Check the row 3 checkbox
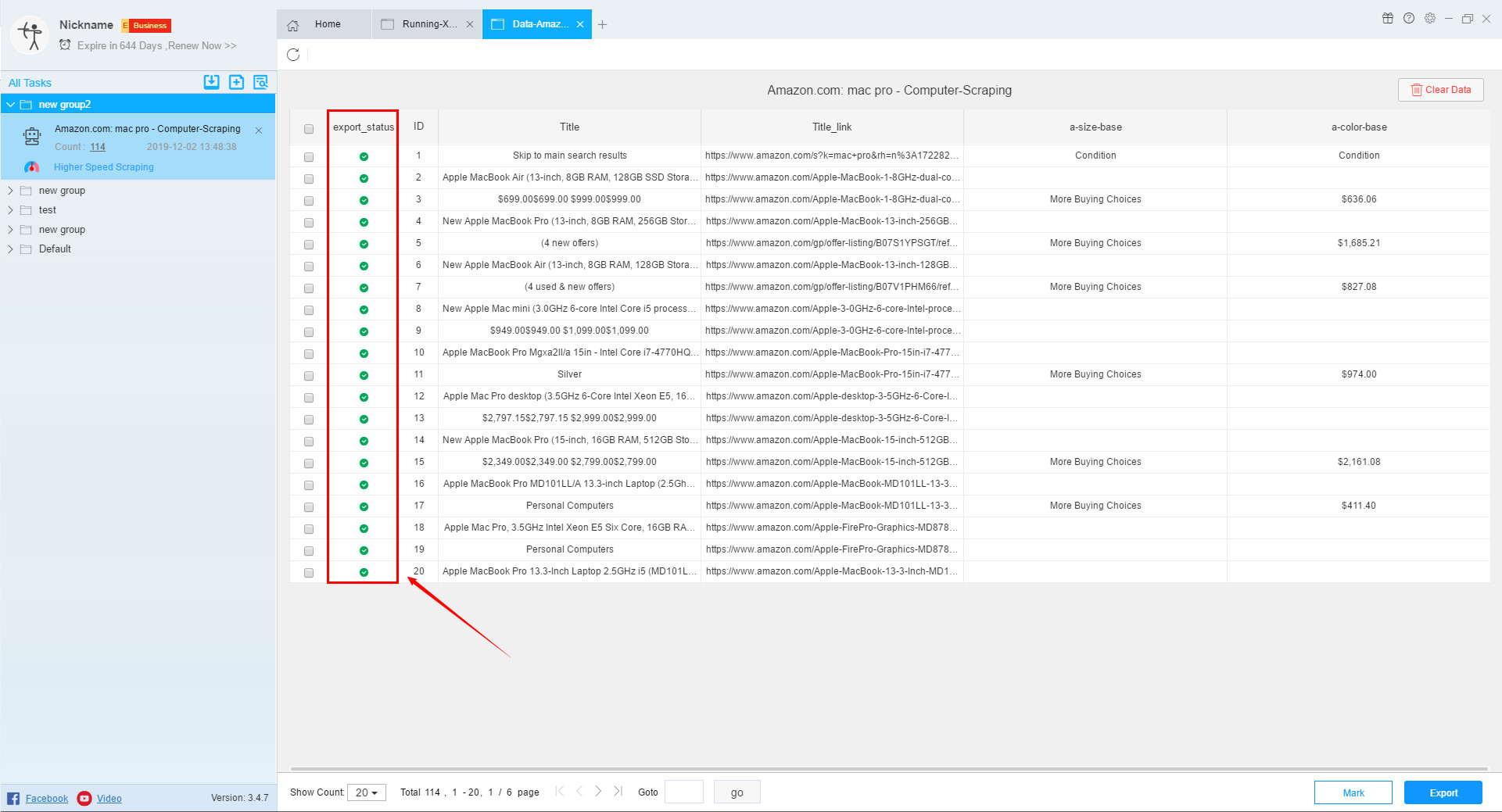The width and height of the screenshot is (1502, 812). [309, 201]
